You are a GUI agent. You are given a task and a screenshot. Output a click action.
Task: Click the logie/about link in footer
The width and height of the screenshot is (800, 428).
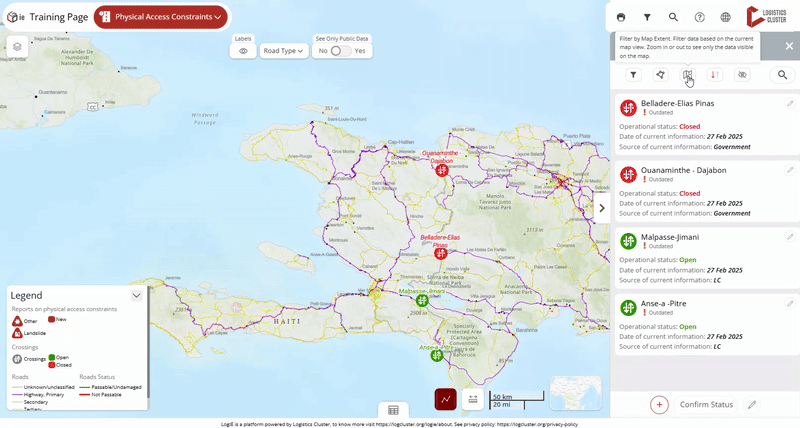412,424
